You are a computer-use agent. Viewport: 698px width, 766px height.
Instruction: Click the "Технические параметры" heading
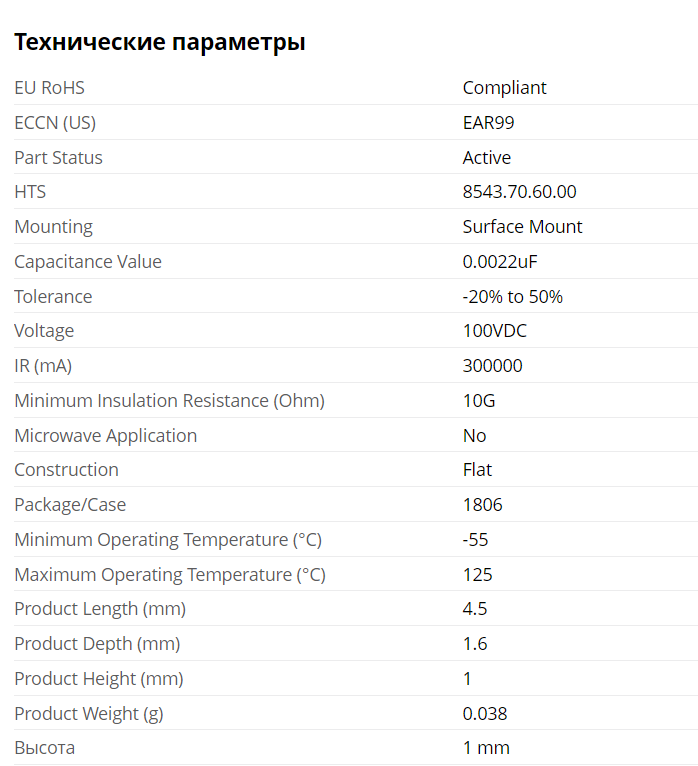[x=160, y=42]
